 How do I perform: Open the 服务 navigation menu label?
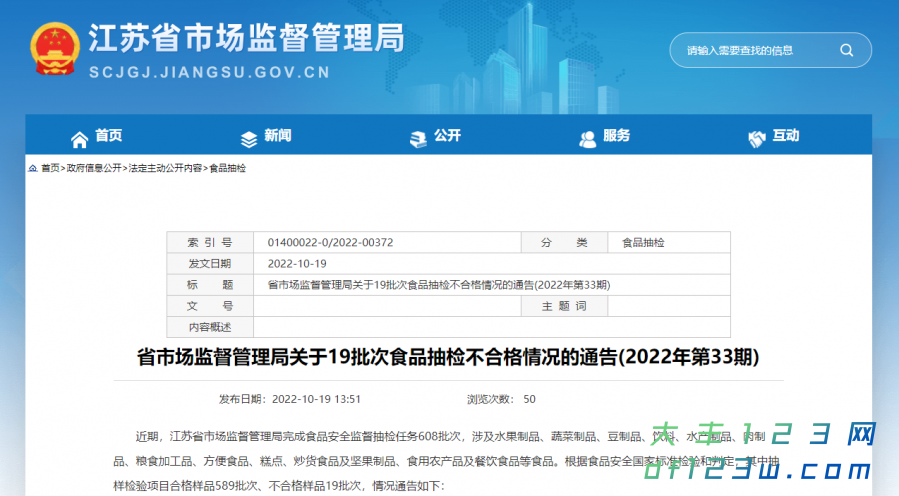[617, 136]
